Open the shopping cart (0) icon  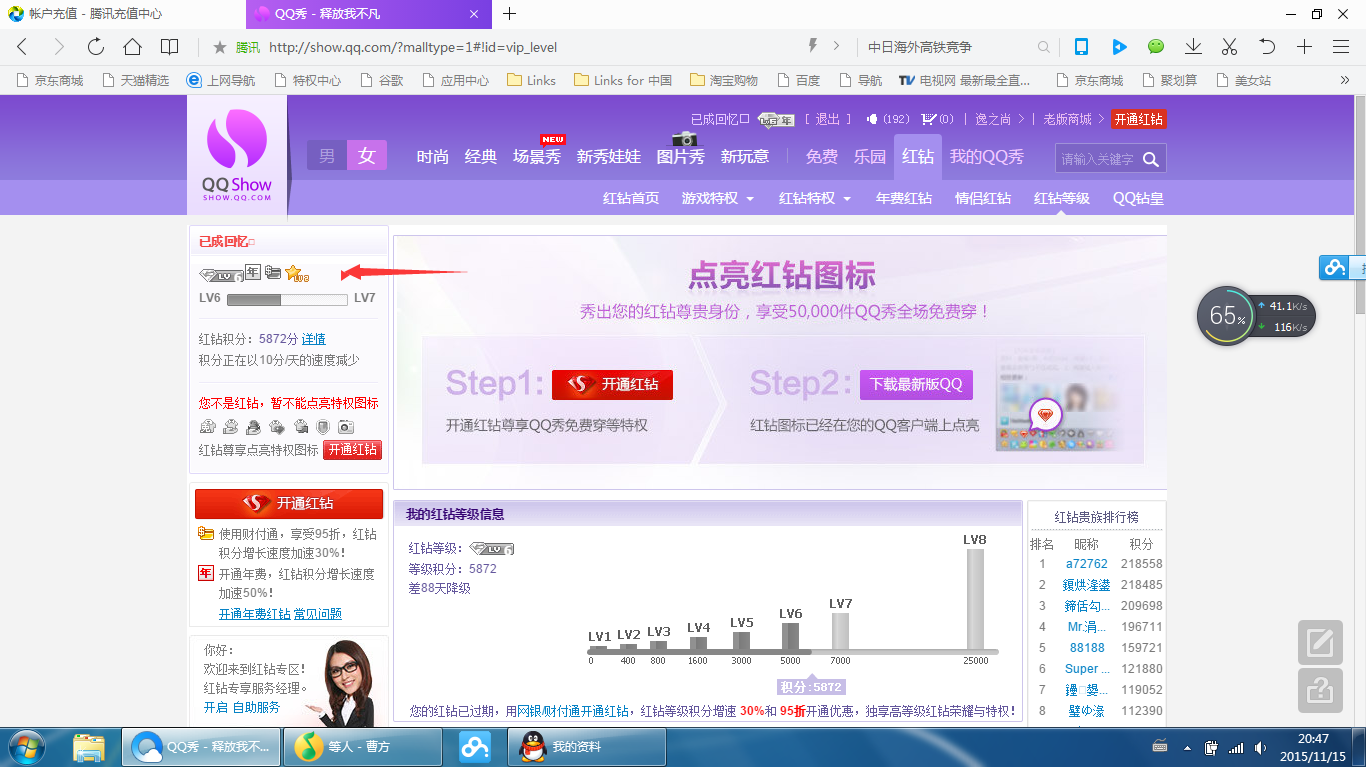pos(937,119)
